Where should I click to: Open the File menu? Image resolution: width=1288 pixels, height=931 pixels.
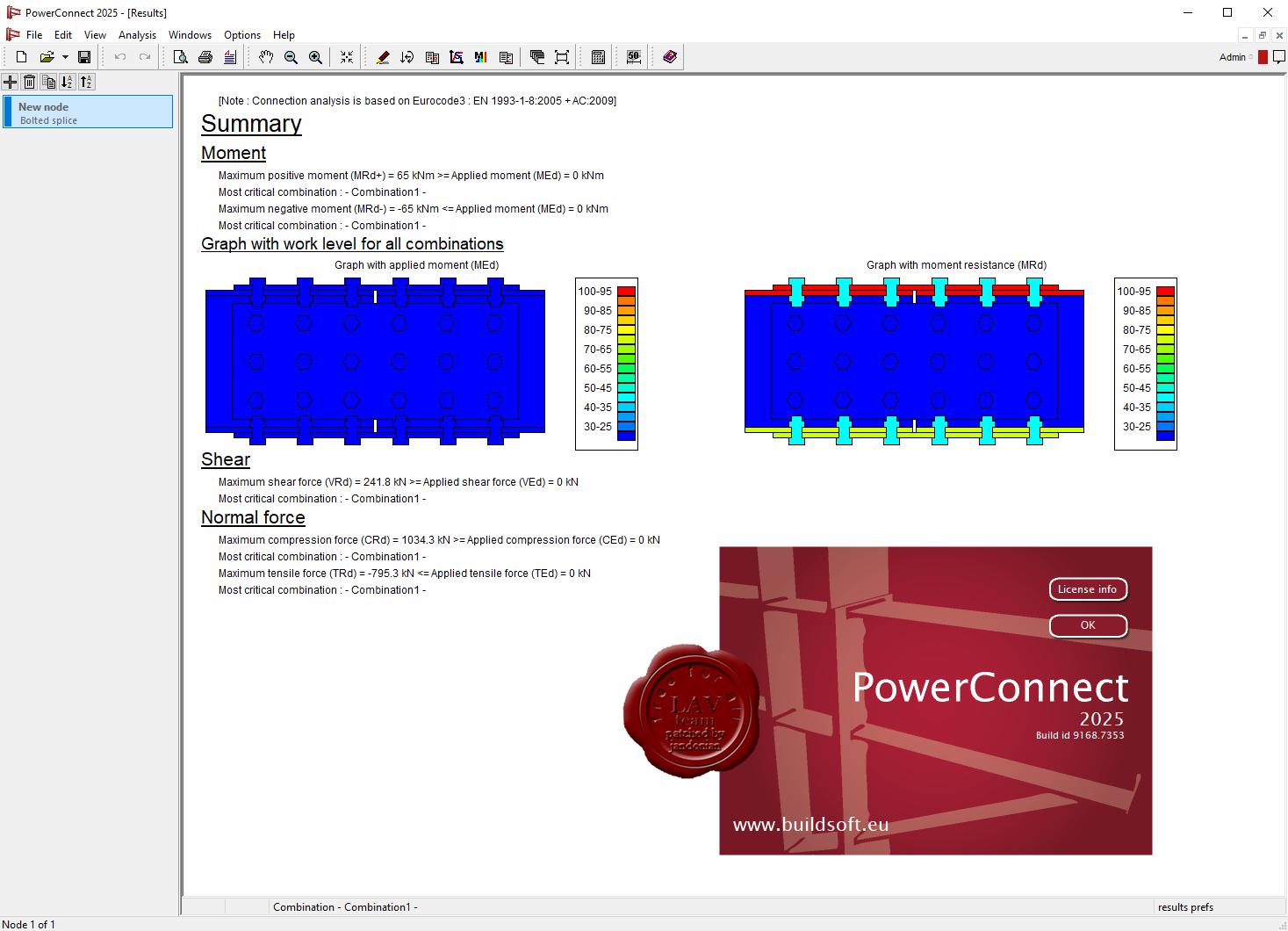click(x=34, y=35)
